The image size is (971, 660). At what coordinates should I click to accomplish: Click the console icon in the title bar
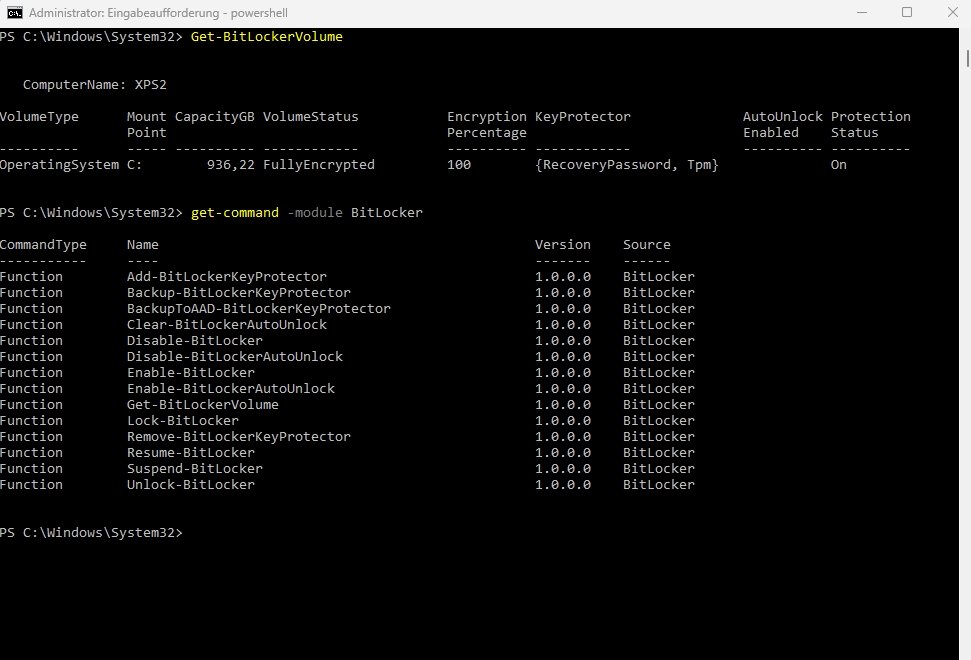(14, 13)
